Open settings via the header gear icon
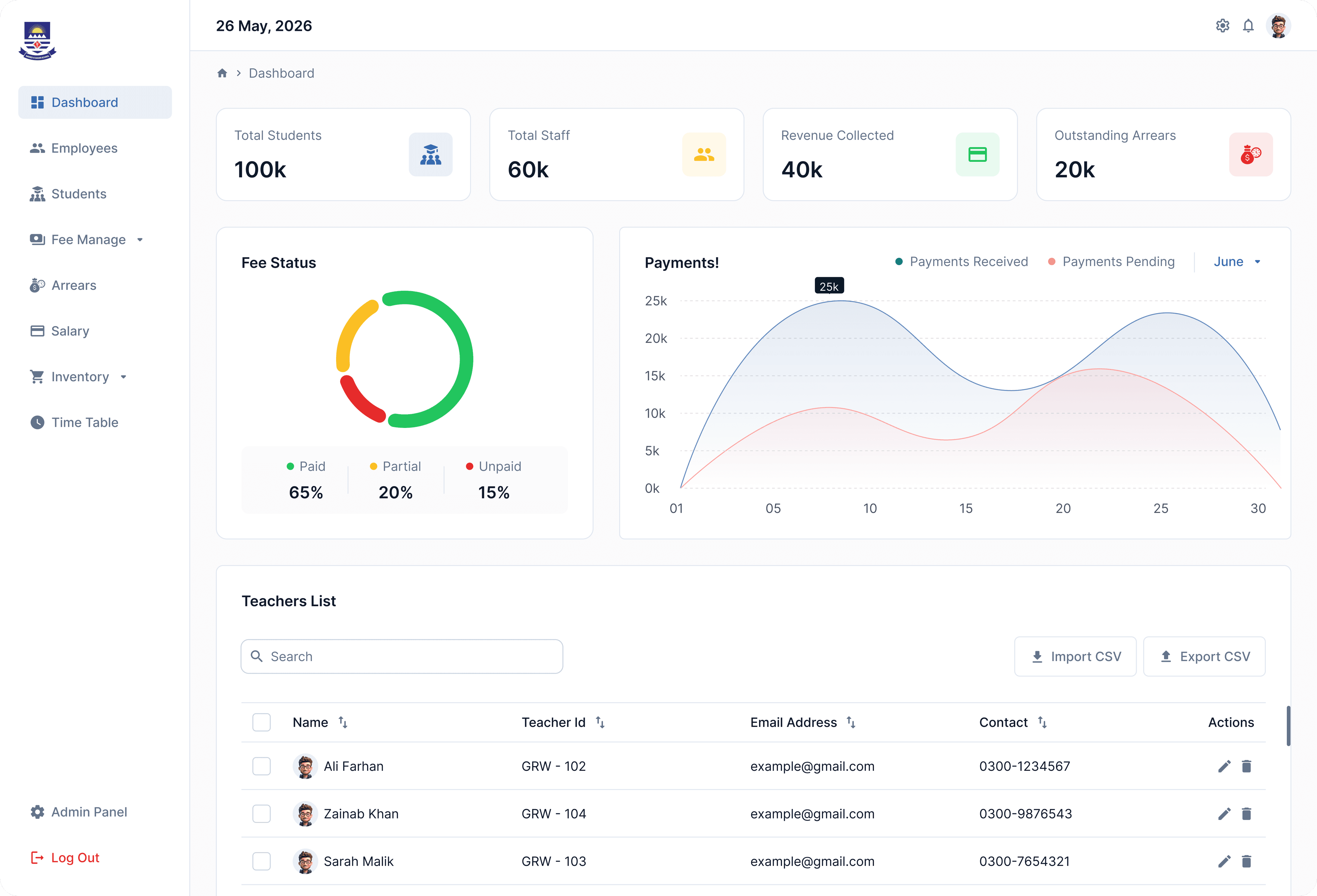Screen dimensions: 1317x896 click(1222, 25)
